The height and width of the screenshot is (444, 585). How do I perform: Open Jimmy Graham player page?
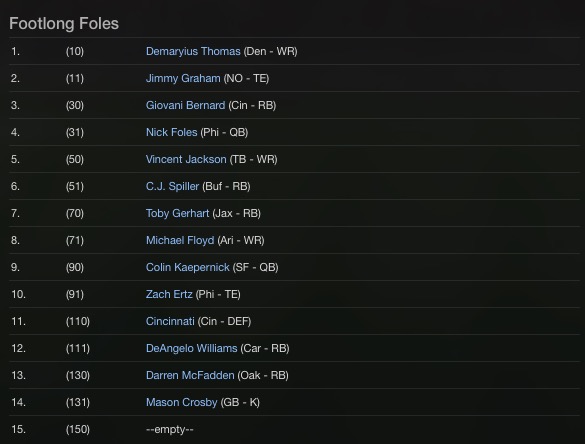pyautogui.click(x=183, y=78)
